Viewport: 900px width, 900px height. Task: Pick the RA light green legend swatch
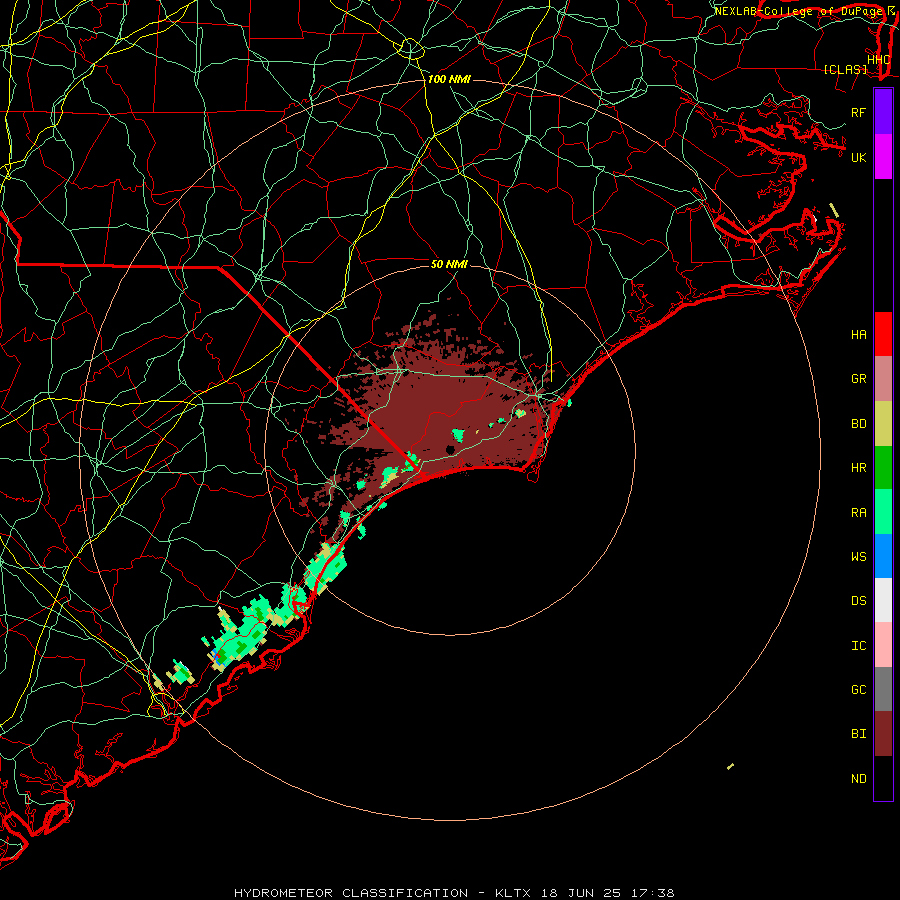point(883,512)
